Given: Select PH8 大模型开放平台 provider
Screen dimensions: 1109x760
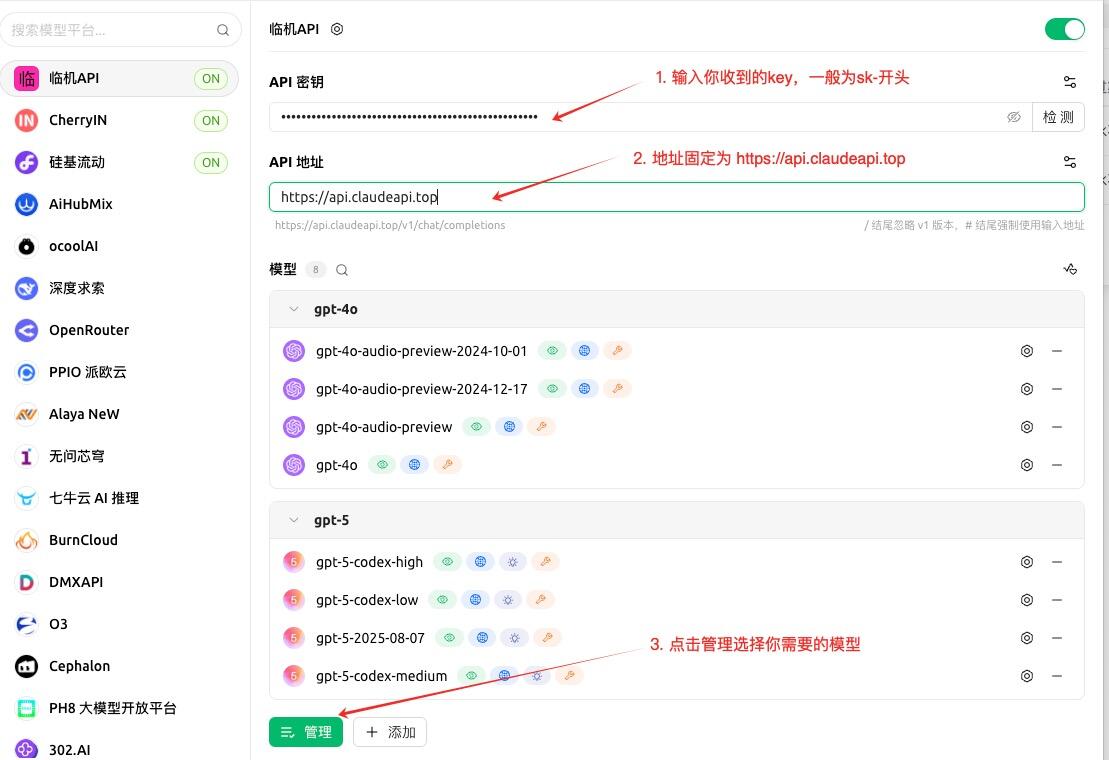Looking at the screenshot, I should (119, 708).
